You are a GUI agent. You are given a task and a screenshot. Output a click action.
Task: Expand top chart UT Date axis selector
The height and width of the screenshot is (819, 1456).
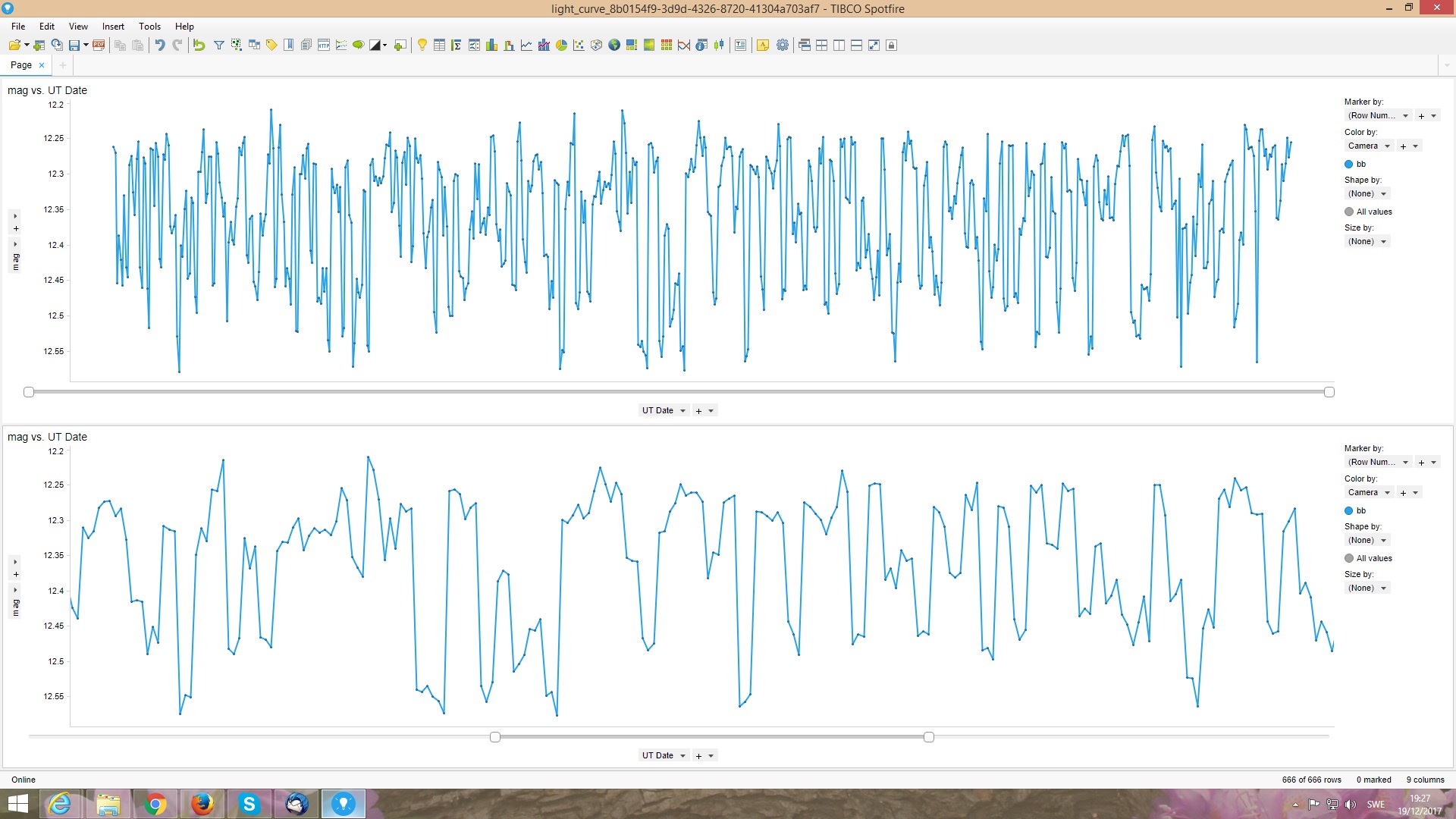682,411
